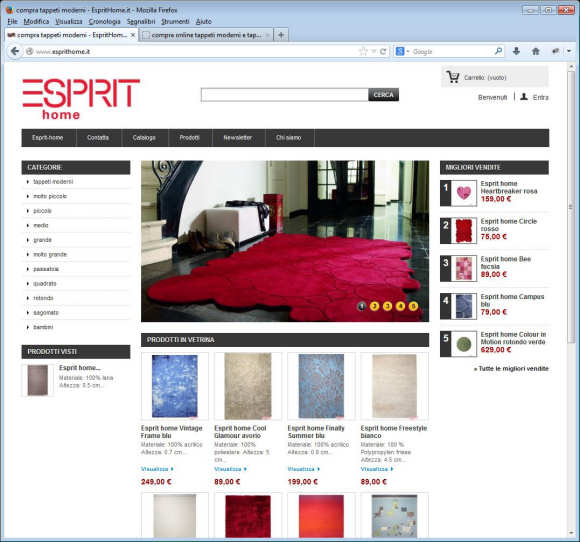Click the site search input field
The image size is (580, 542).
(x=284, y=95)
